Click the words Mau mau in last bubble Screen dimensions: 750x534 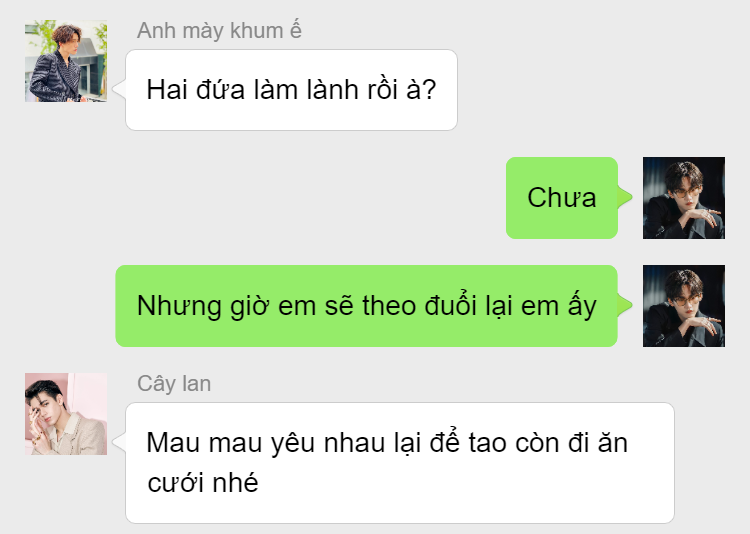click(x=204, y=443)
